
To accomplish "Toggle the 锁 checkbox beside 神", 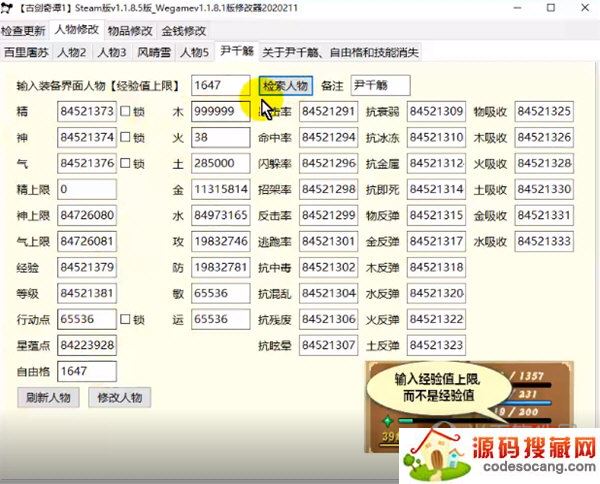I will point(126,137).
